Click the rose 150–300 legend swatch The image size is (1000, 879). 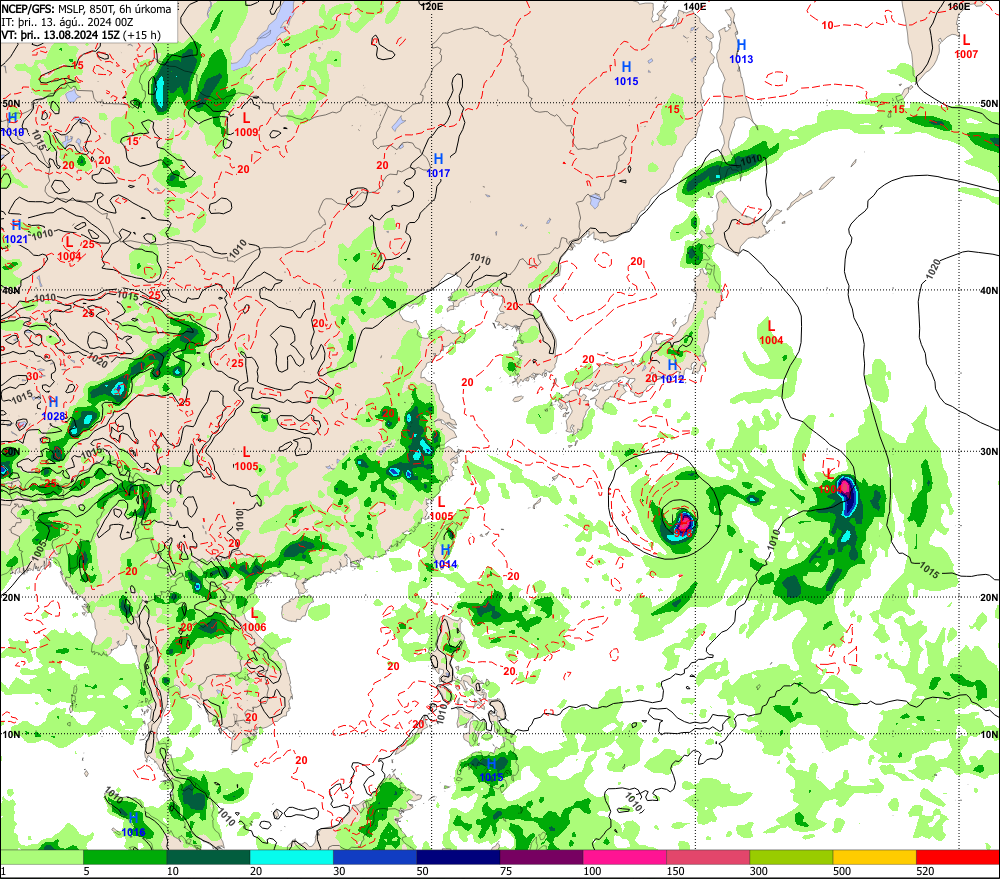point(708,857)
